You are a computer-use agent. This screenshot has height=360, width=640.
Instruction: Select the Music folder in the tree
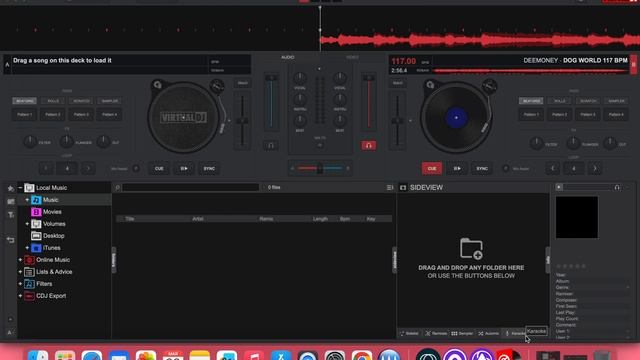51,200
